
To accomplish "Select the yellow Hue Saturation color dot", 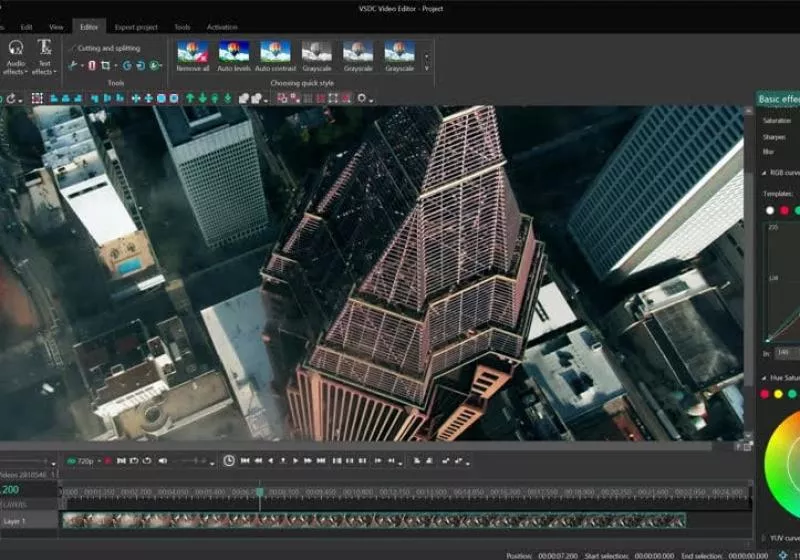I will pos(778,394).
